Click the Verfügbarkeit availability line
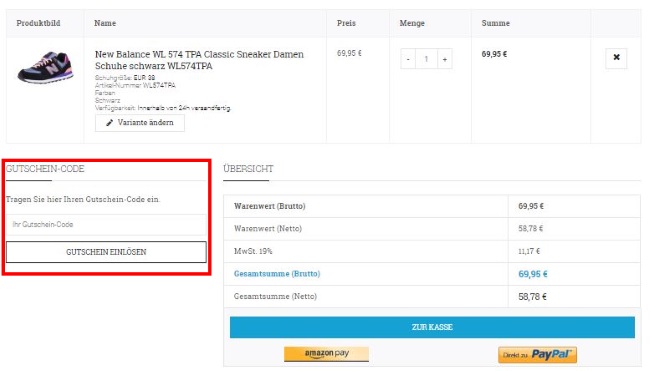 (x=162, y=108)
